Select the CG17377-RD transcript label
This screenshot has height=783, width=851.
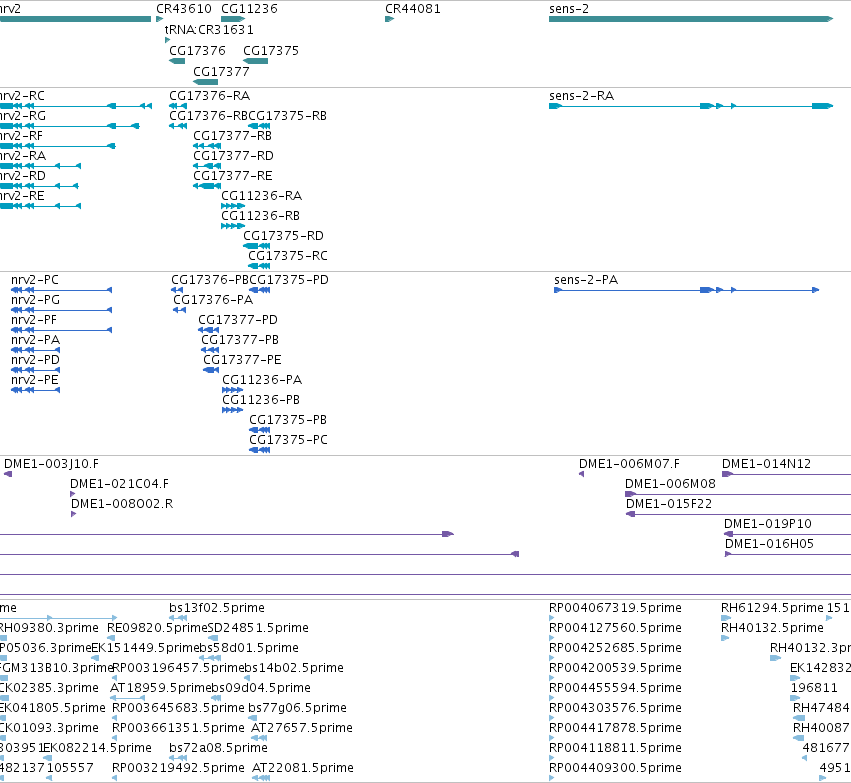[x=233, y=156]
